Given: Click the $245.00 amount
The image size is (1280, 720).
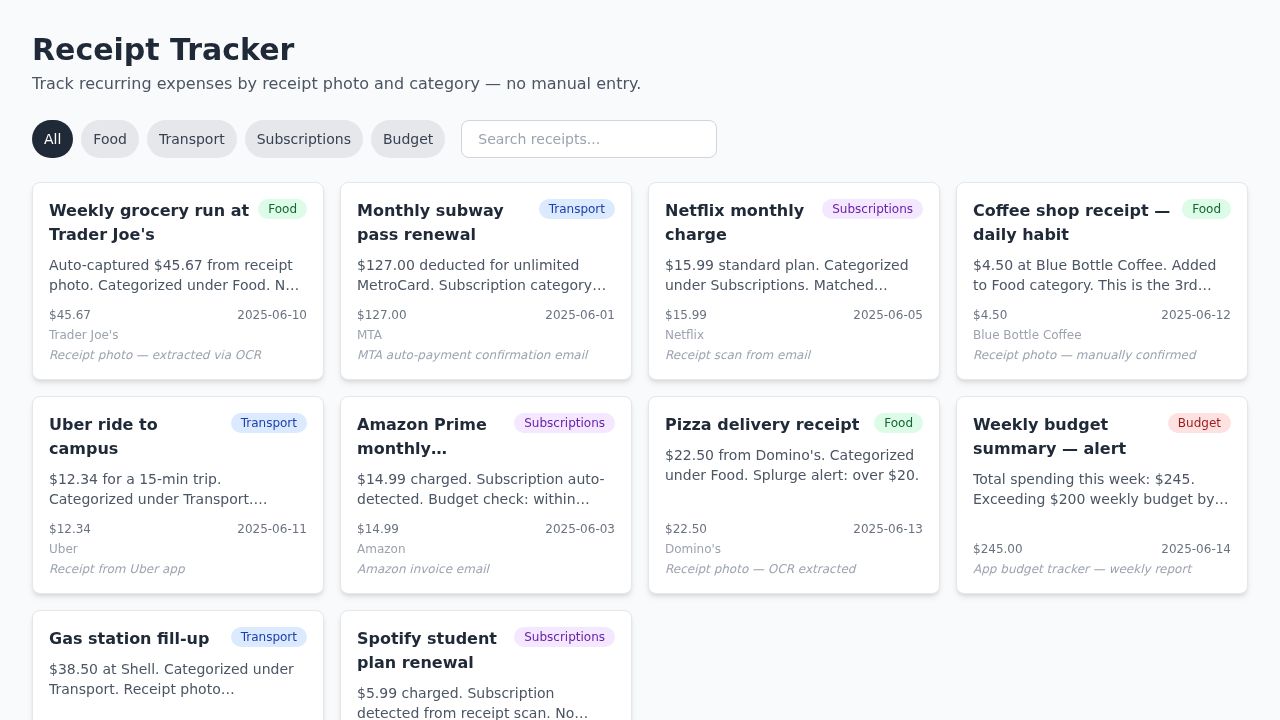Looking at the screenshot, I should click(998, 549).
